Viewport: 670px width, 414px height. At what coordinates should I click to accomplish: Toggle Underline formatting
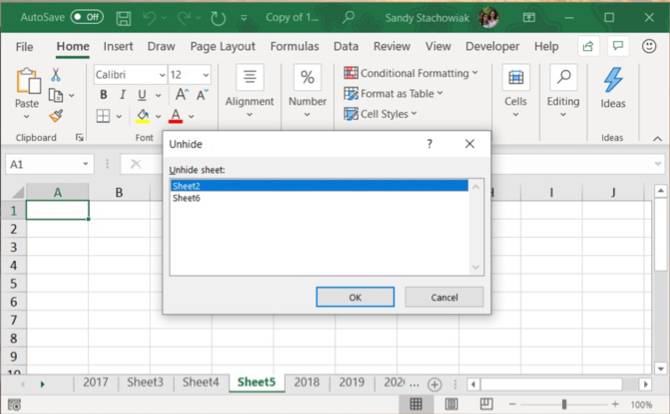point(142,95)
